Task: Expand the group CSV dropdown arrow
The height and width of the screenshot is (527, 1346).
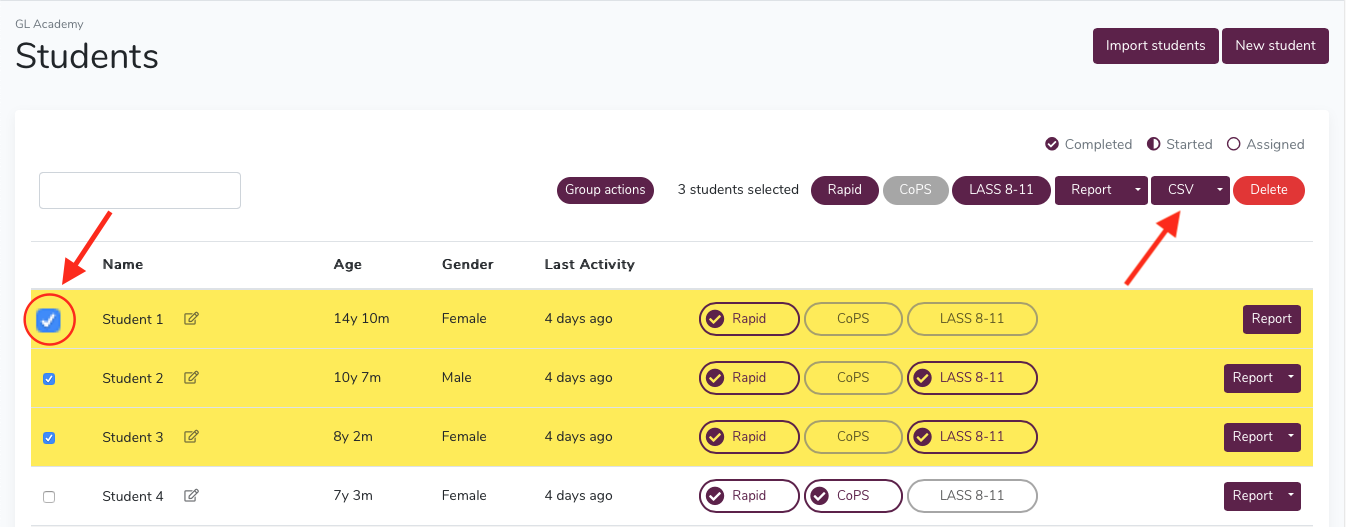Action: (x=1220, y=190)
